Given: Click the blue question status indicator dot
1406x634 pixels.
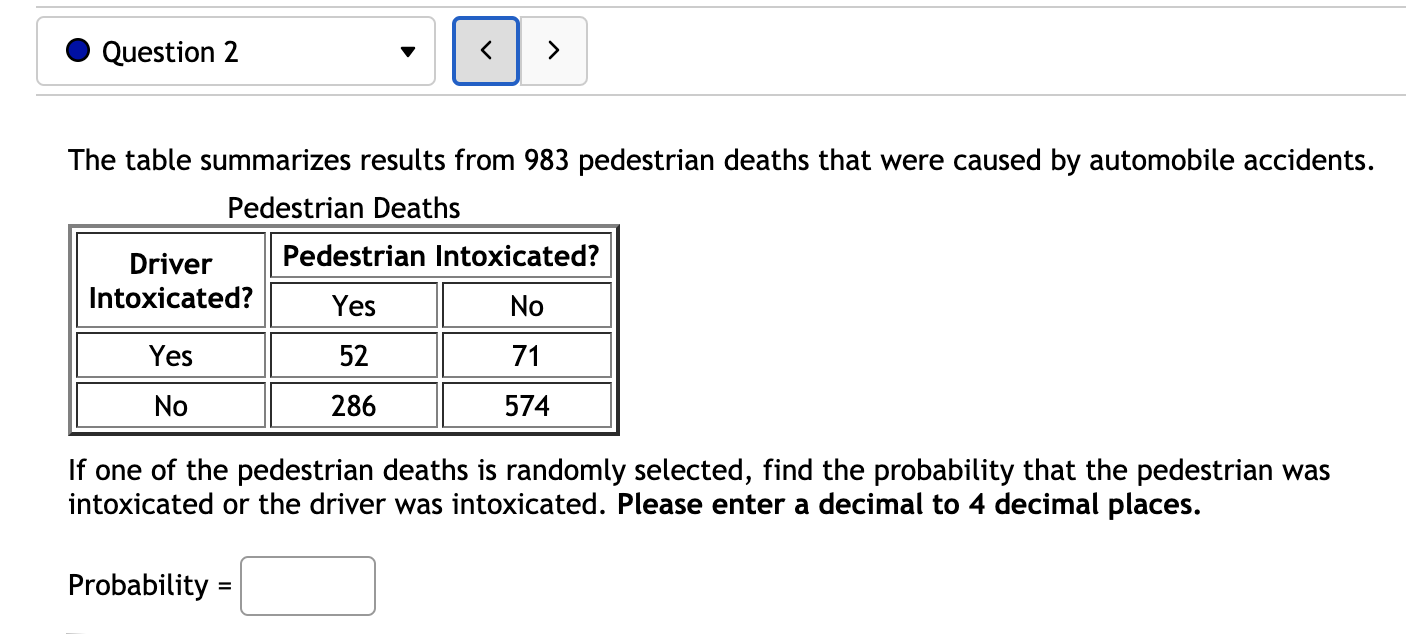Looking at the screenshot, I should tap(79, 51).
